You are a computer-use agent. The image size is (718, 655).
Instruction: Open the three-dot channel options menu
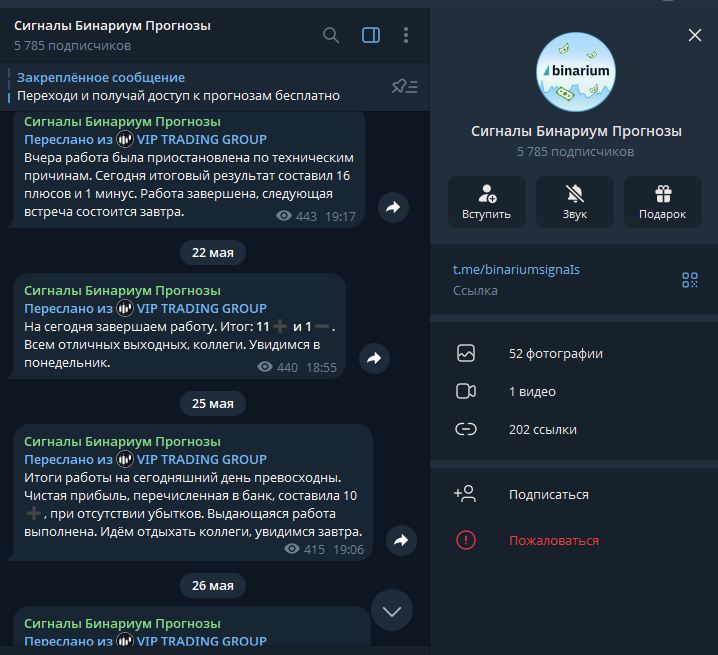click(406, 35)
